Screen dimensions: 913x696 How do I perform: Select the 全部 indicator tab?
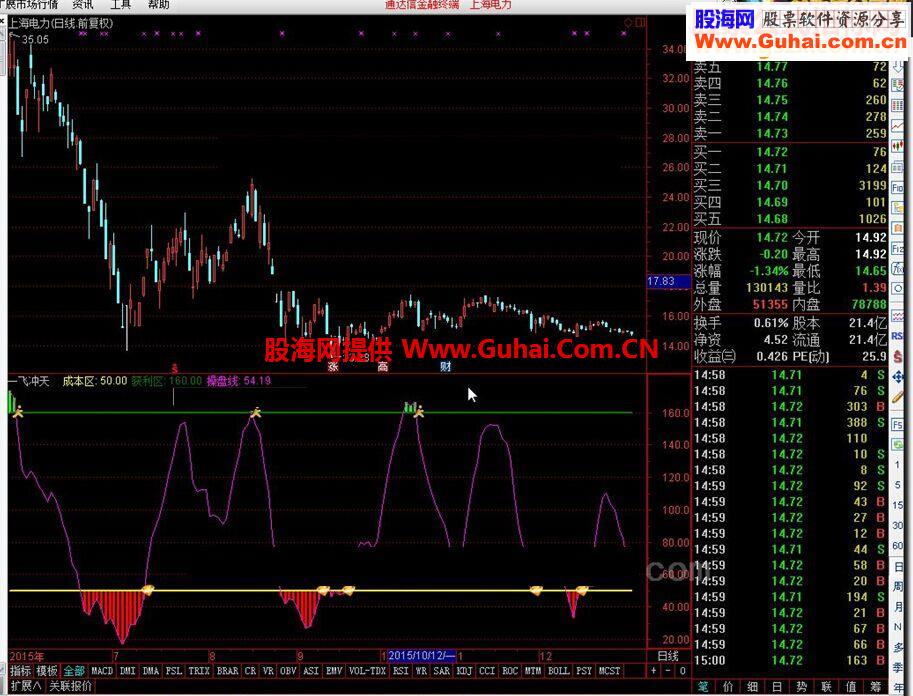point(74,671)
